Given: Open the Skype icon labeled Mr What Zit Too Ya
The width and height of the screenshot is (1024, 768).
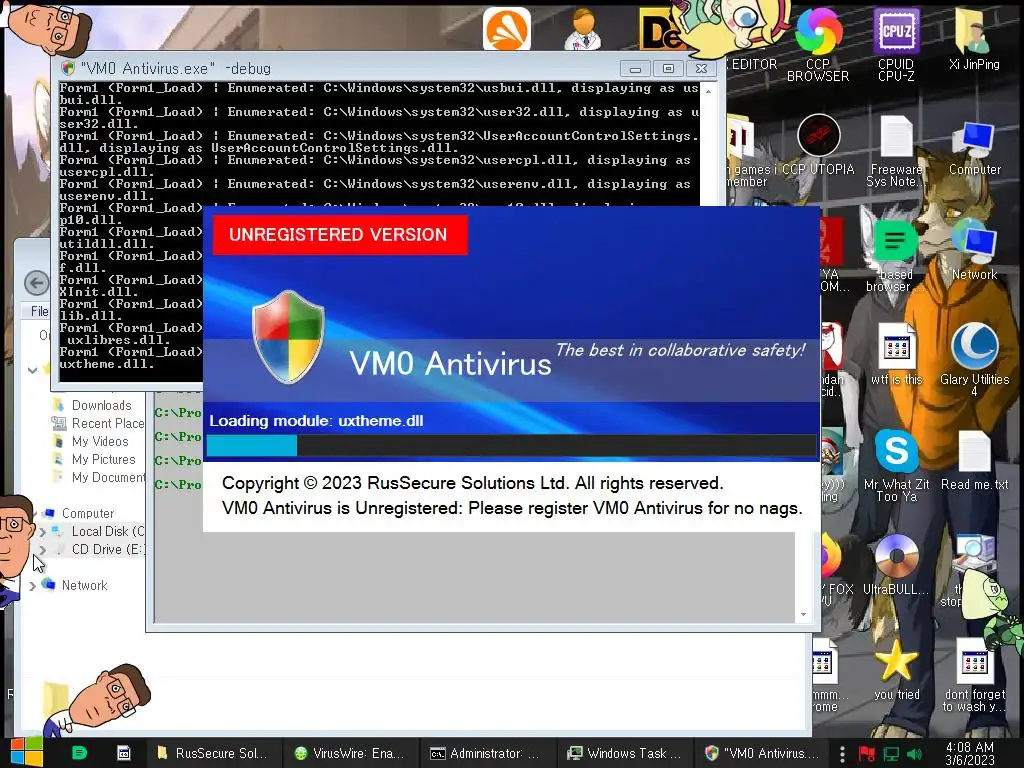Looking at the screenshot, I should point(896,465).
